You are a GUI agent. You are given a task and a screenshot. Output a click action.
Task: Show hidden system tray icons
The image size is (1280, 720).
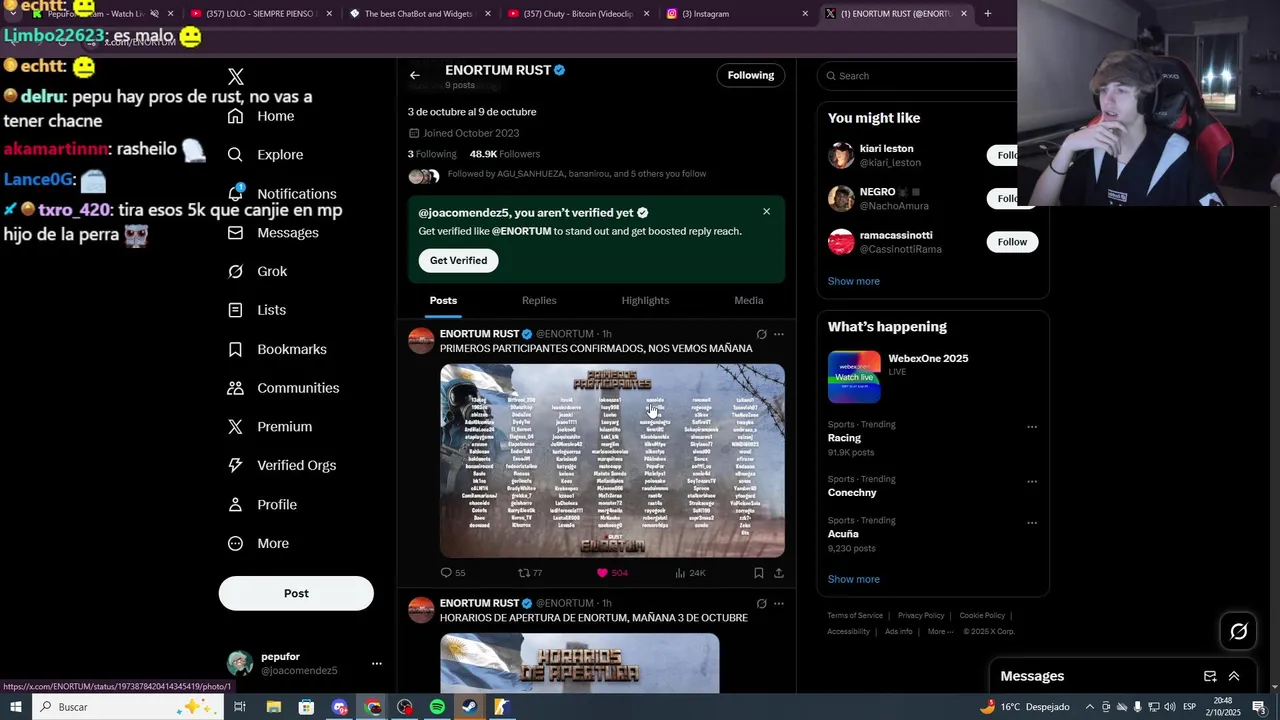[x=1089, y=707]
